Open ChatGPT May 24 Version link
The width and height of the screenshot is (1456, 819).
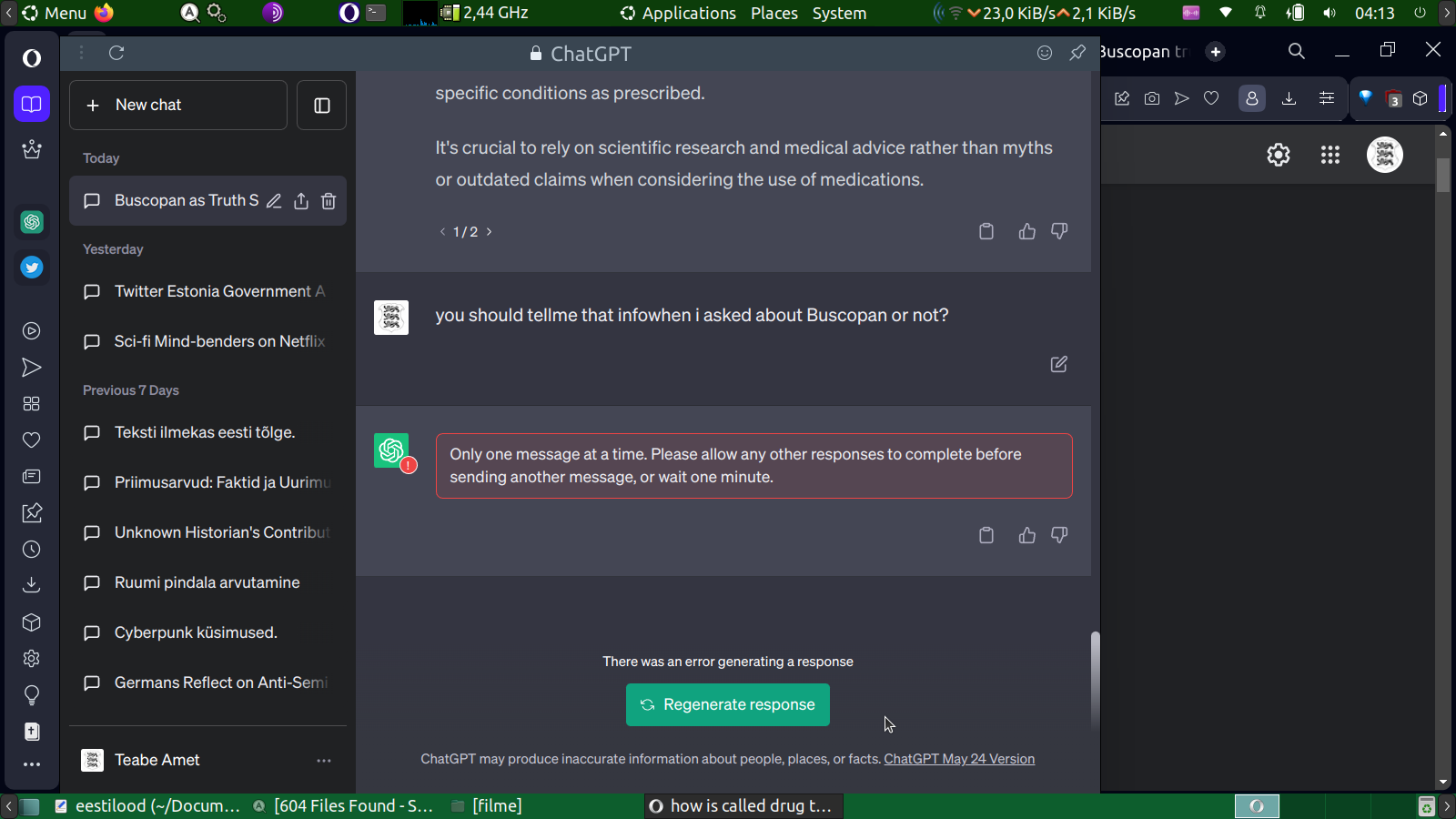pyautogui.click(x=959, y=759)
